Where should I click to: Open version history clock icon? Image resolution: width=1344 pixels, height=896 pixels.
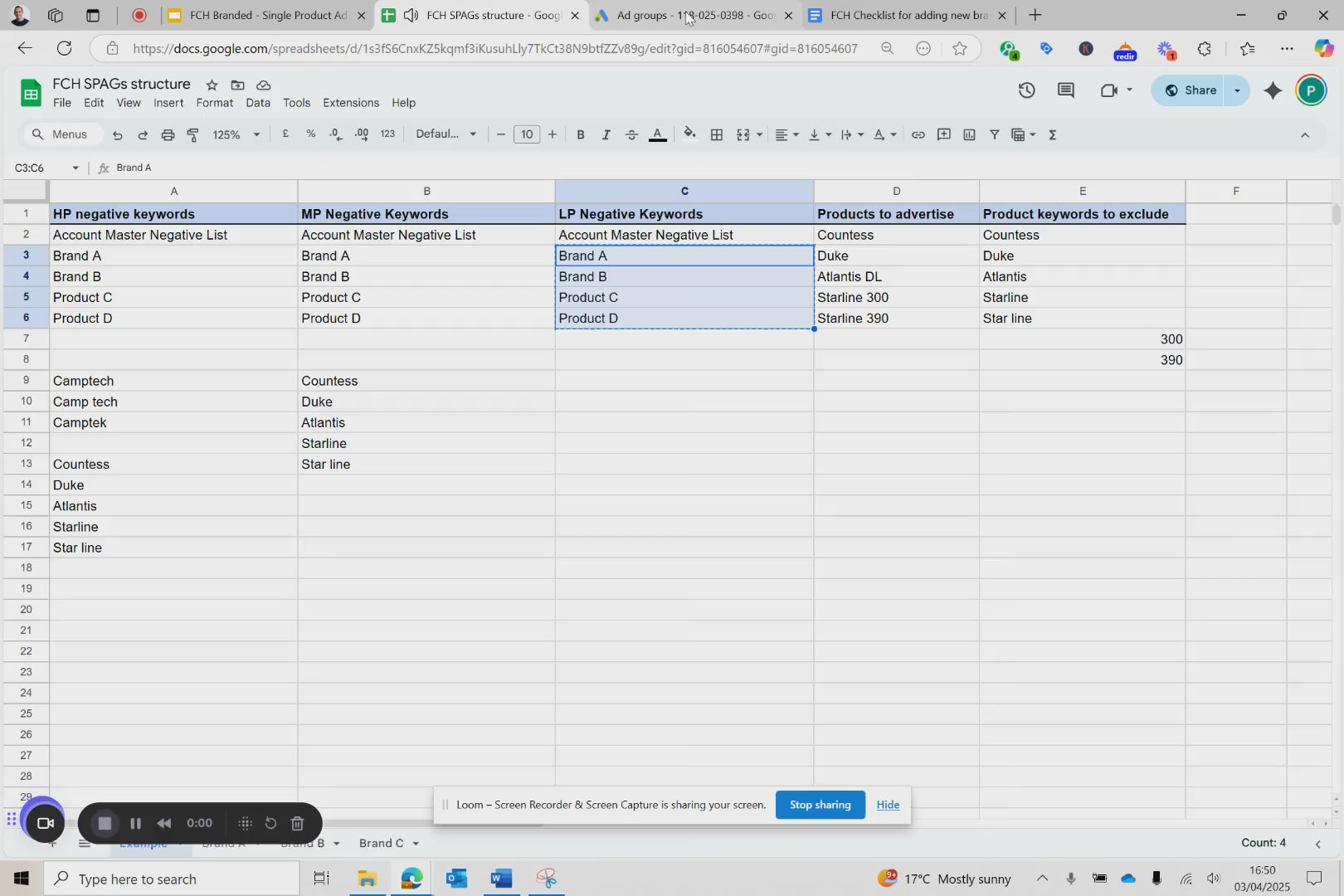(x=1027, y=90)
